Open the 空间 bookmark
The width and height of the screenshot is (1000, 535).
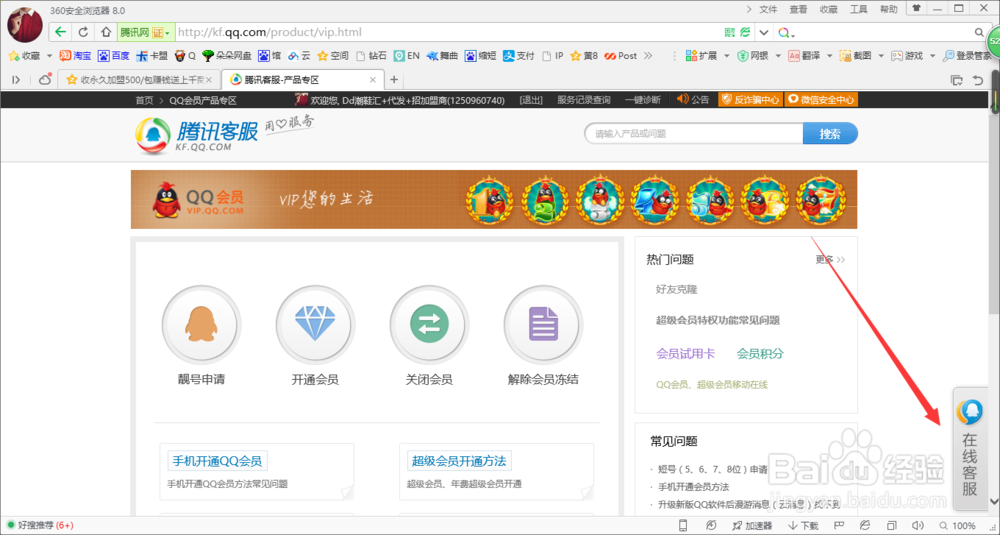tap(333, 56)
